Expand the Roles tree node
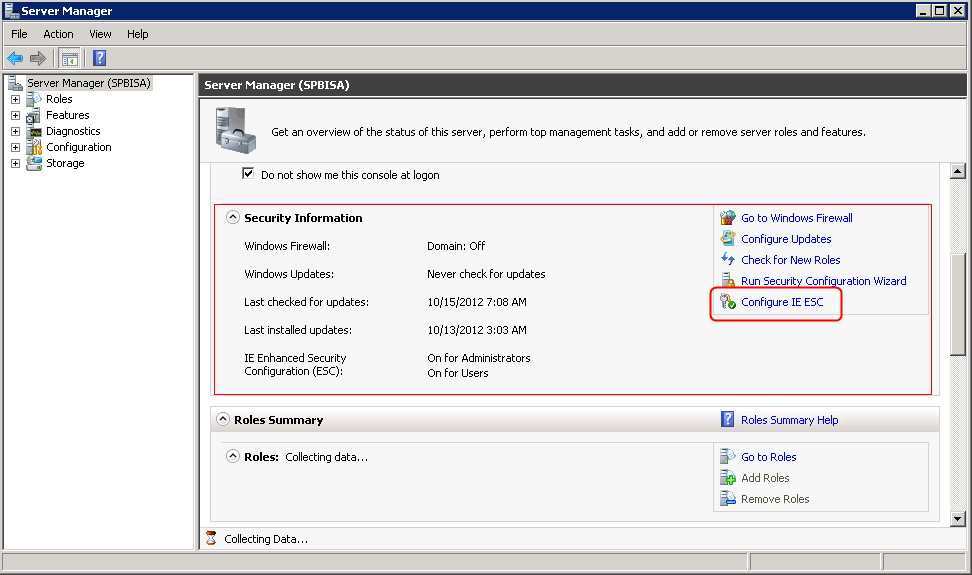 [15, 99]
